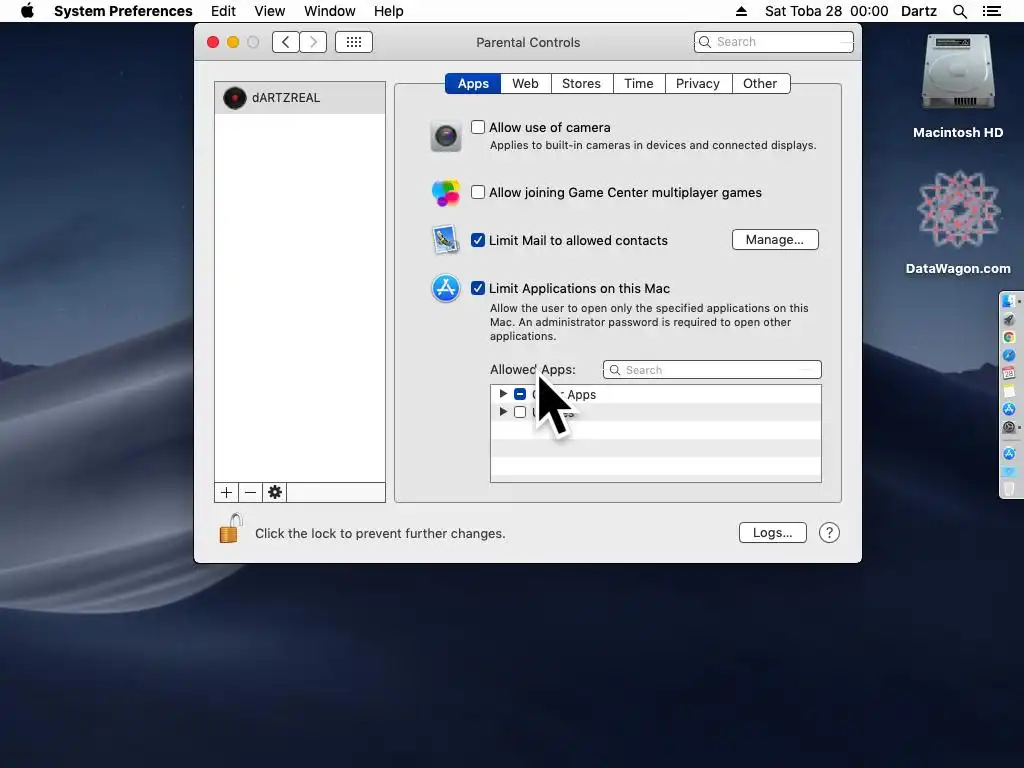
Task: Open Google Chrome from the Dock
Action: click(x=1009, y=337)
